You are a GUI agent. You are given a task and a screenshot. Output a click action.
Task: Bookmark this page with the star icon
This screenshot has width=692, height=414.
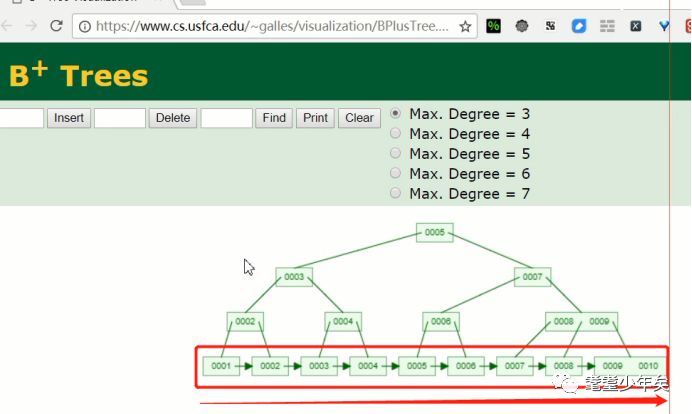[465, 26]
